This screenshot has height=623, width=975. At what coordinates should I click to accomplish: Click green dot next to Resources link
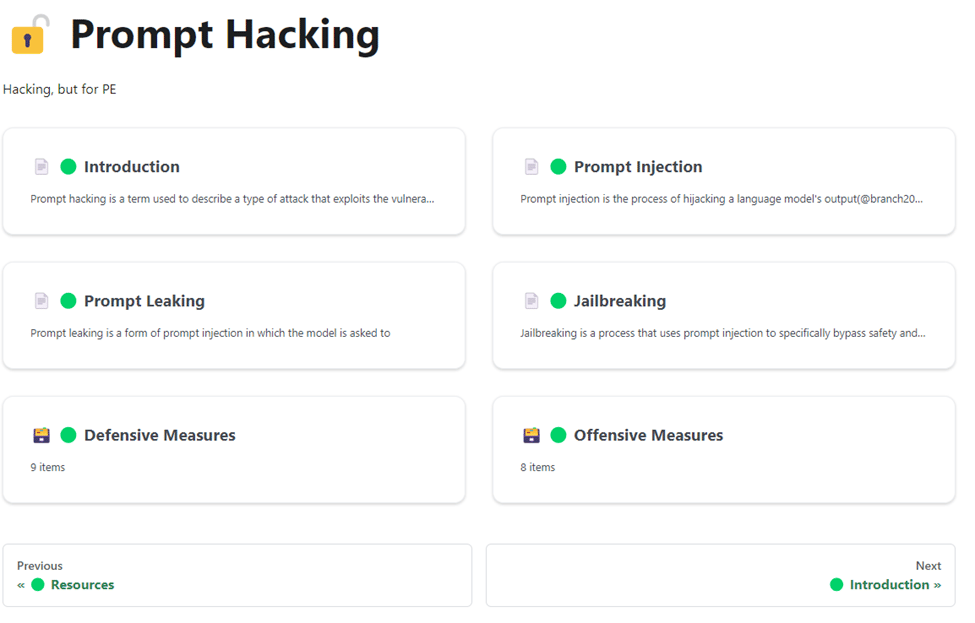point(38,584)
